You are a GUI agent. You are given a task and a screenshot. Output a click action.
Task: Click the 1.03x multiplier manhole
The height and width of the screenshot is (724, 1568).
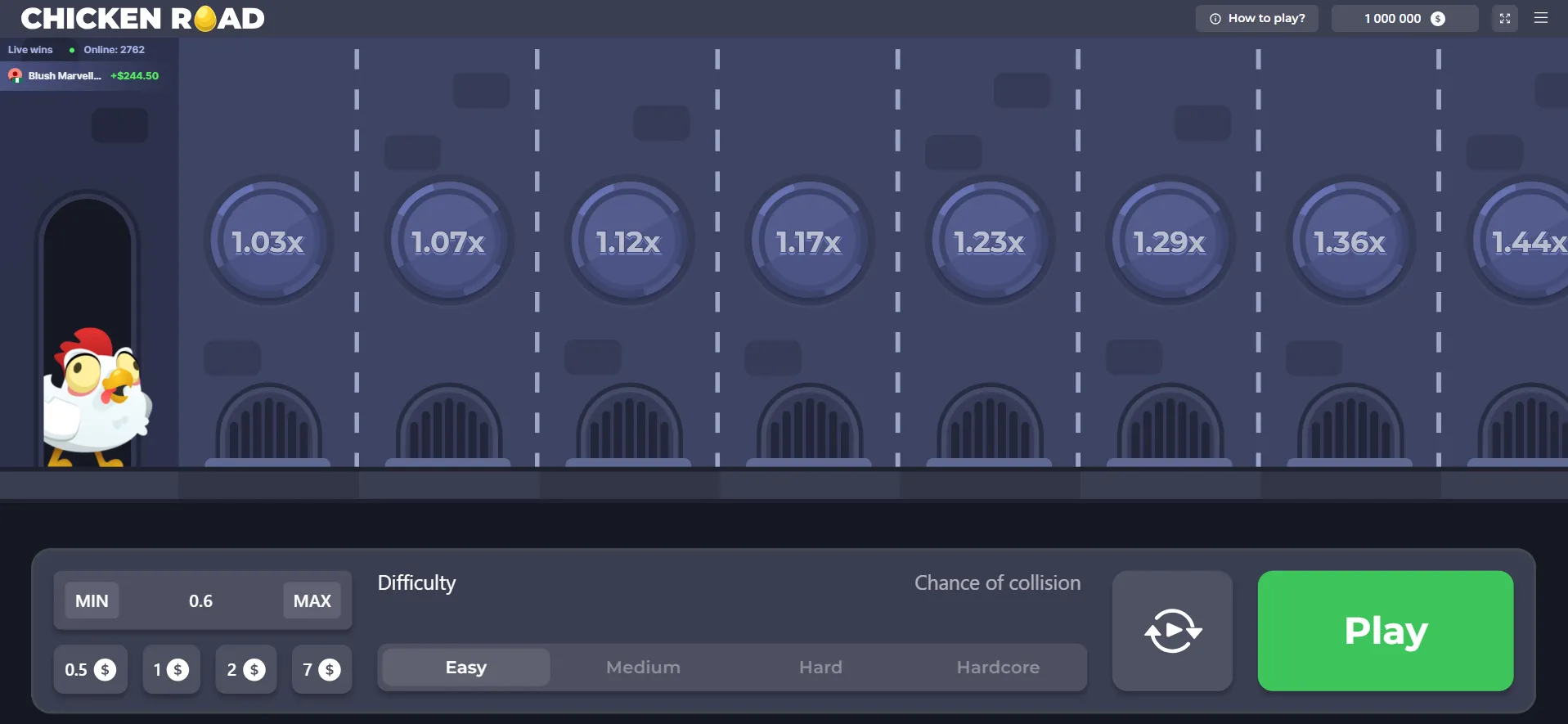coord(268,241)
